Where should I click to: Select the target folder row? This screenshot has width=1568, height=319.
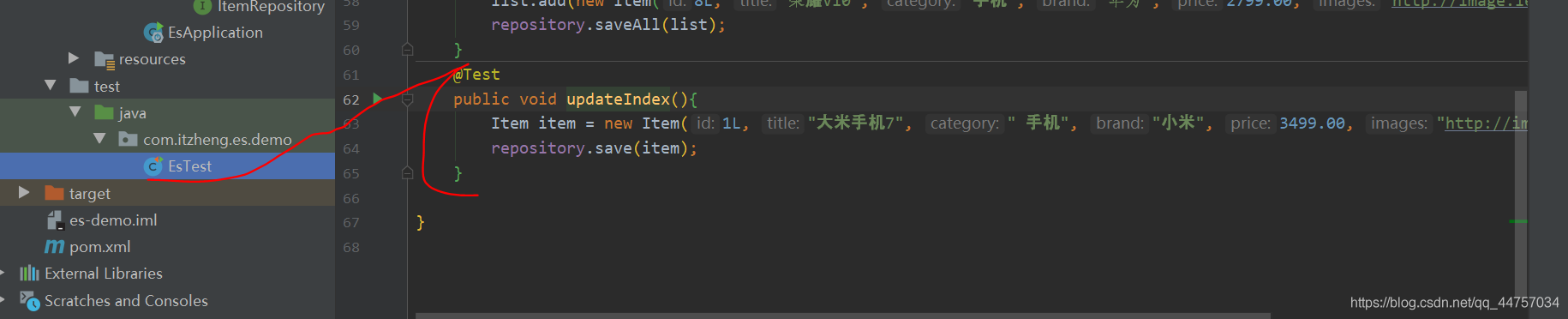click(167, 193)
